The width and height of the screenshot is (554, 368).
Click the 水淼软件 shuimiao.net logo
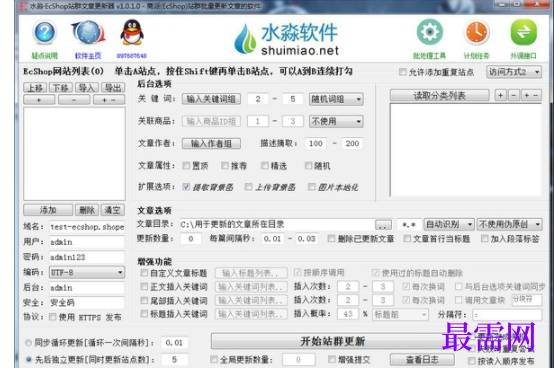pyautogui.click(x=286, y=39)
